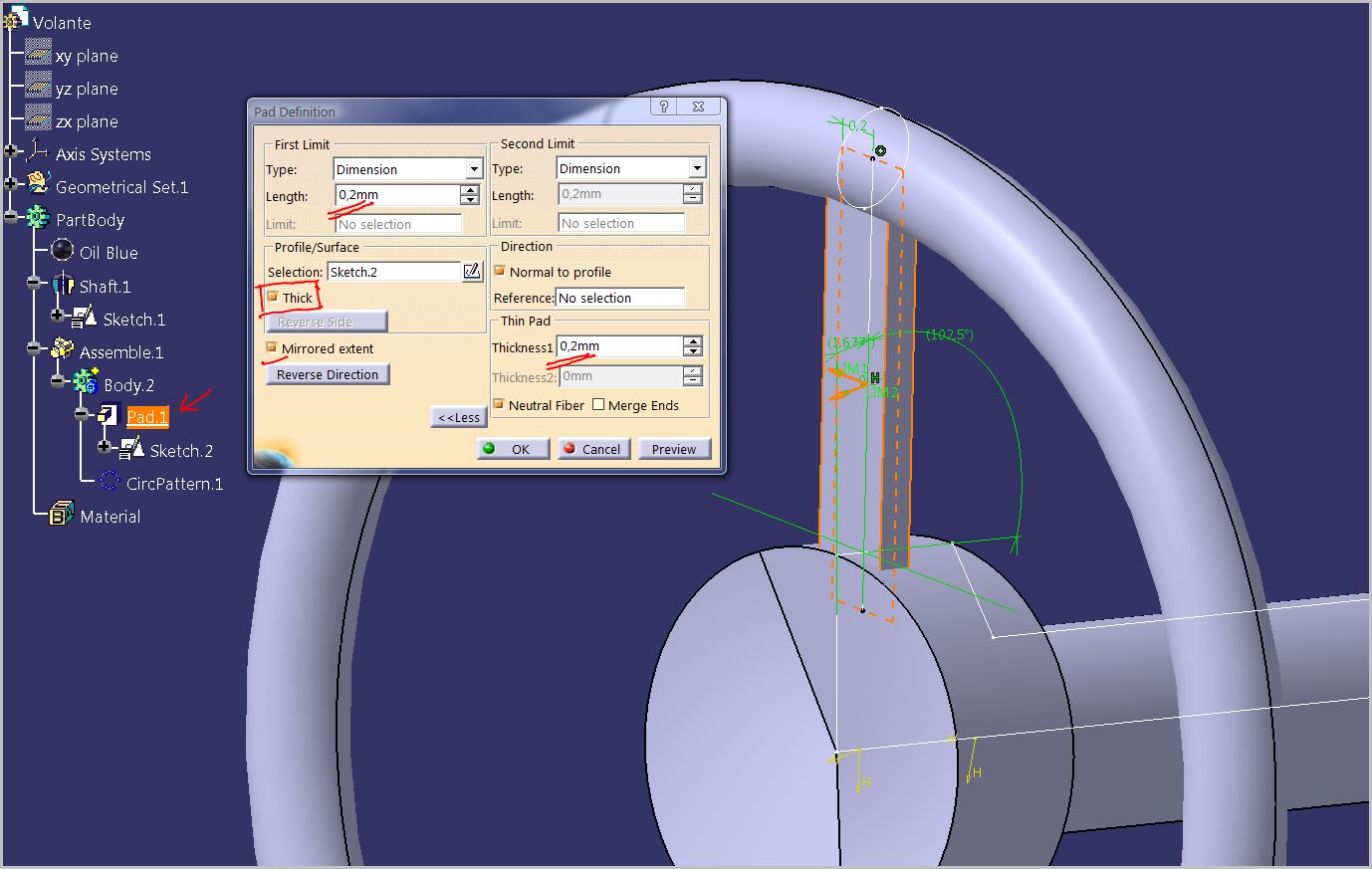The image size is (1372, 869).
Task: Select CircPattern.1 label in tree
Action: 175,484
